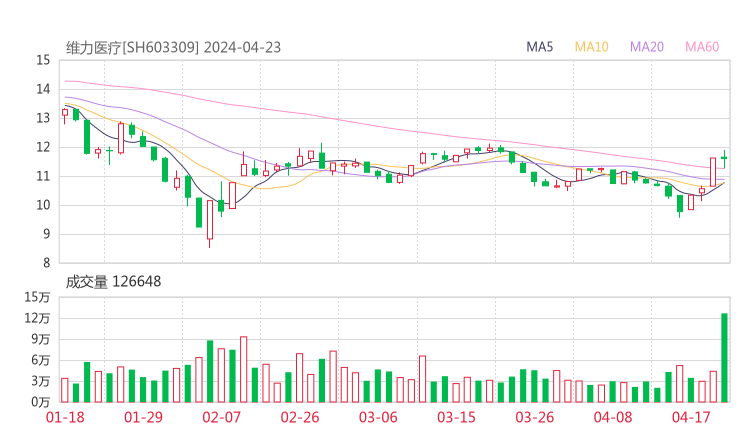
Task: Click the price axis value 15
Action: tap(43, 60)
